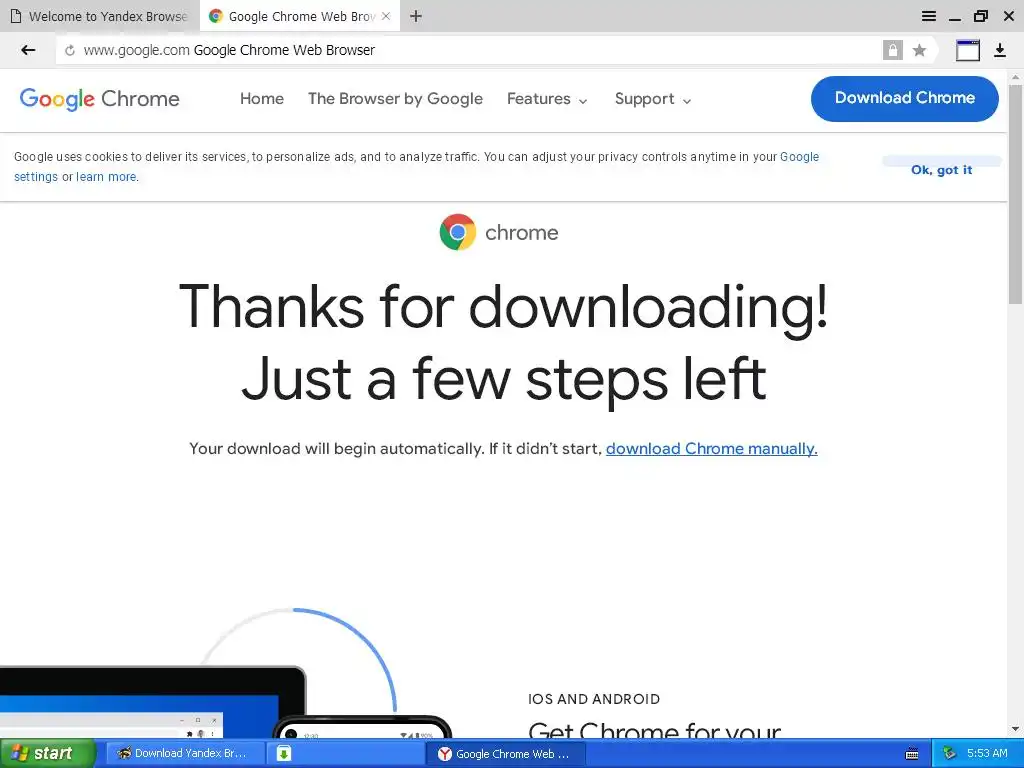Click the 5:53 AM clock
This screenshot has width=1024, height=768.
987,753
